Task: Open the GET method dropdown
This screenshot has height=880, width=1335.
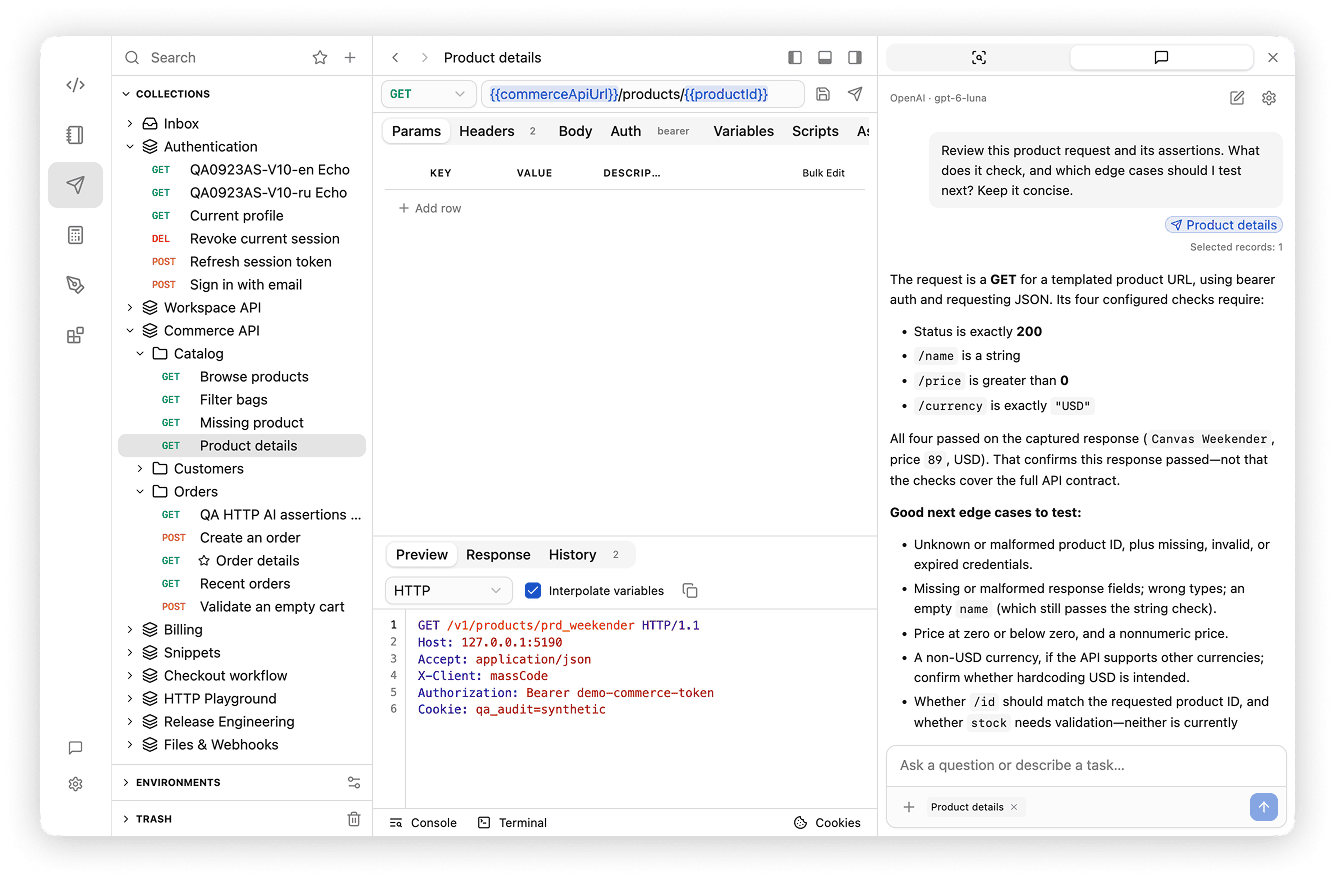Action: [428, 94]
